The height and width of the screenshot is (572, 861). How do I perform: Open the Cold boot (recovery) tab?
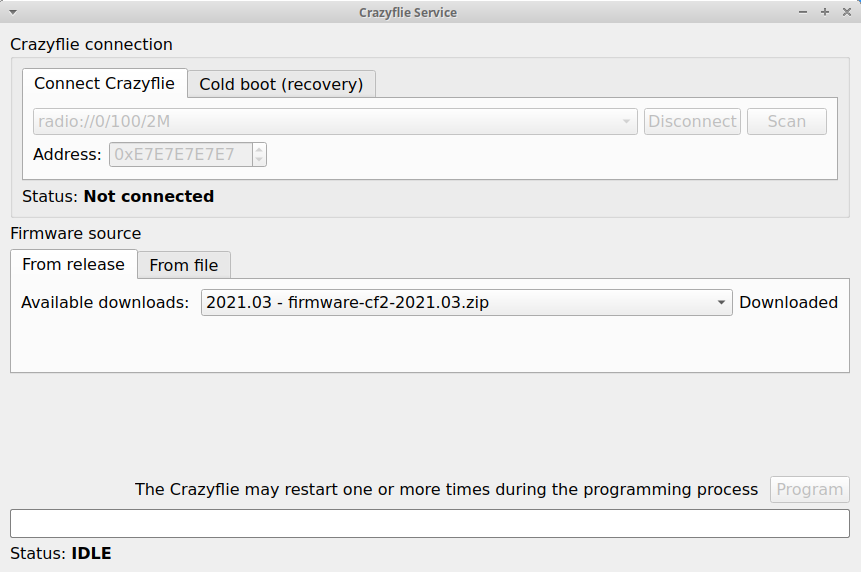[281, 84]
